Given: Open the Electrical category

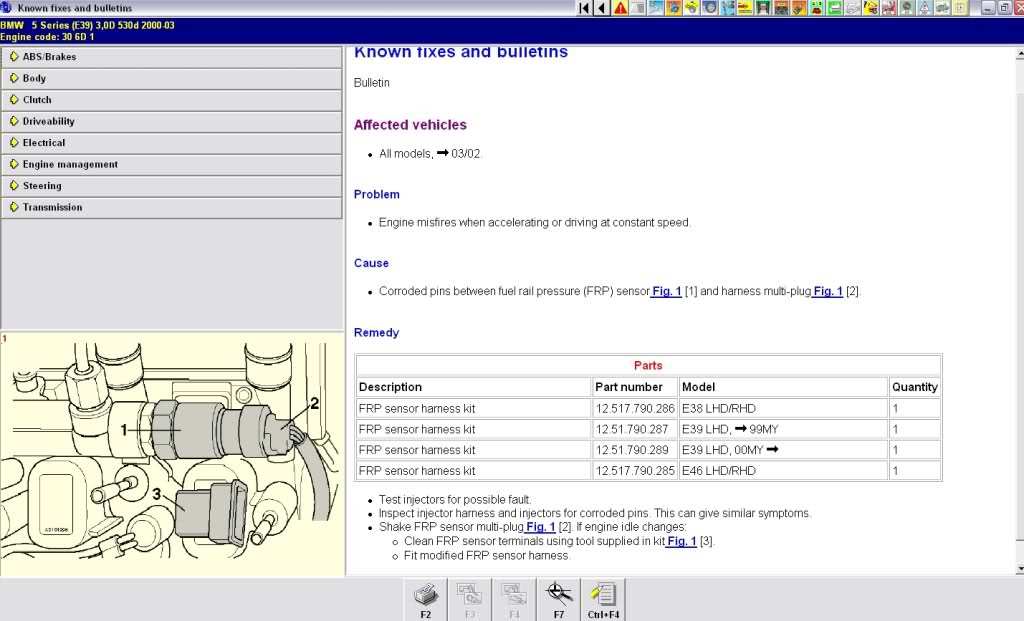Looking at the screenshot, I should tap(43, 143).
